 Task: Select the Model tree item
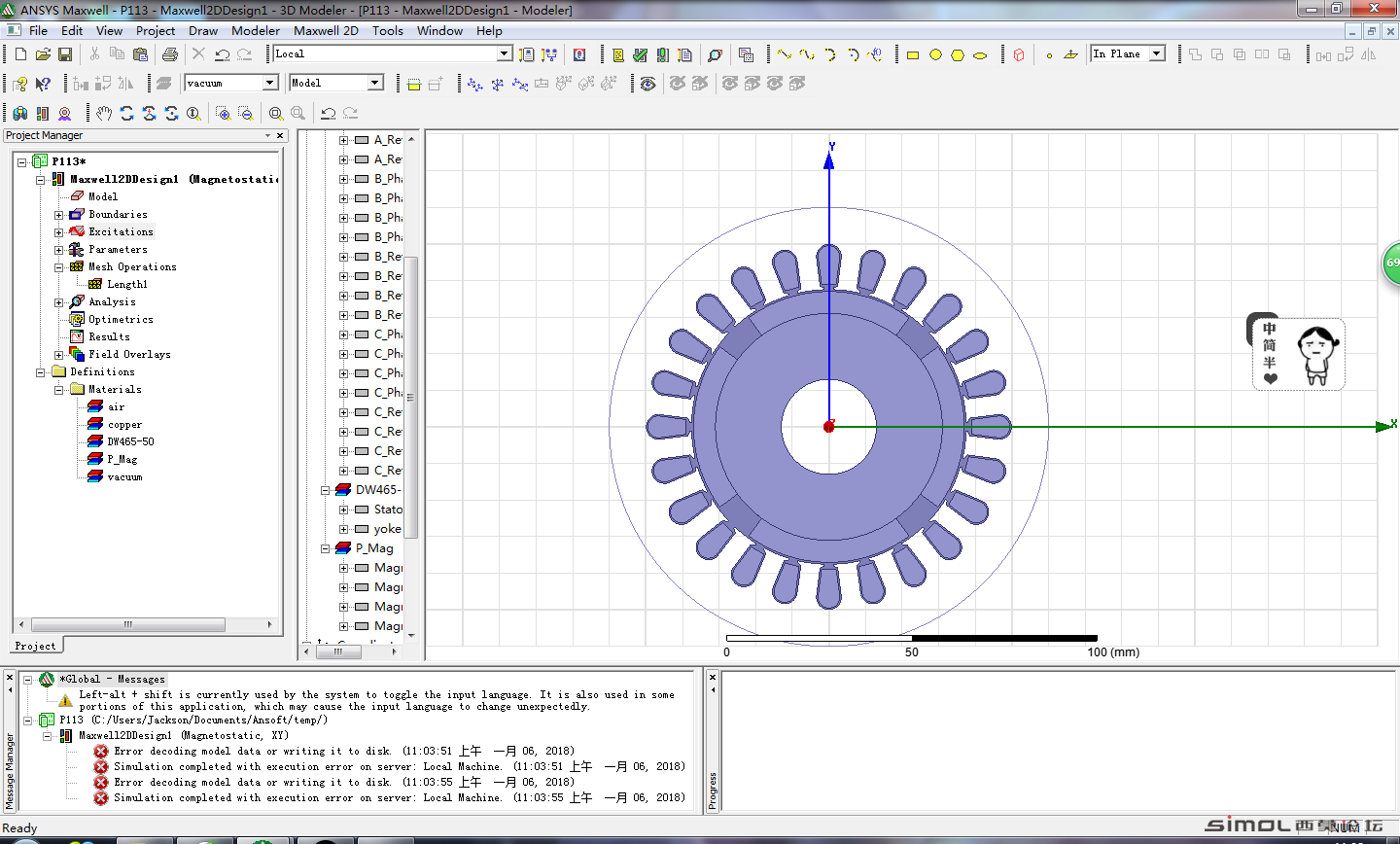(103, 196)
